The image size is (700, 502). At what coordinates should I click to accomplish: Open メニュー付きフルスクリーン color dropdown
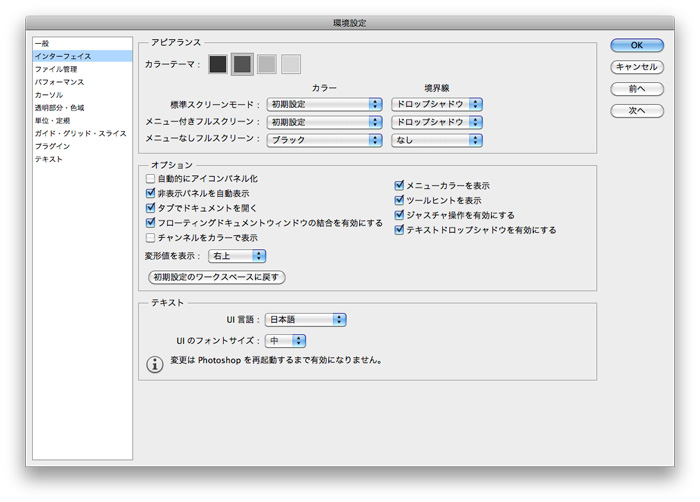[x=325, y=122]
